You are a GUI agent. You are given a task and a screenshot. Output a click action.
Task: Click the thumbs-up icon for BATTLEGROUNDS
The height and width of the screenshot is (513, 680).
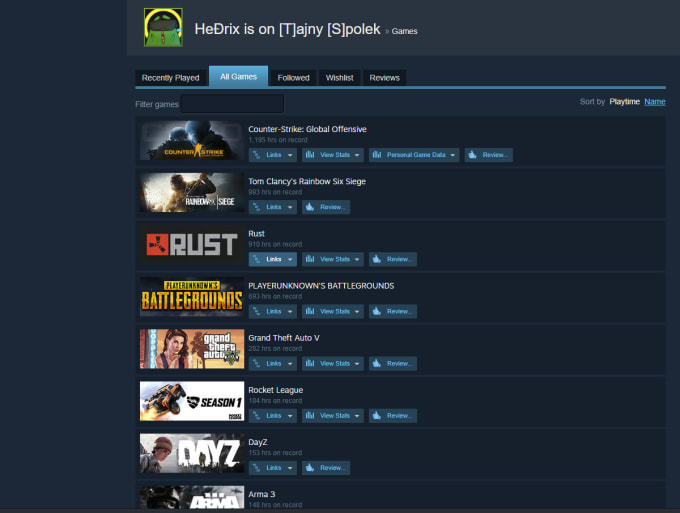[x=376, y=311]
